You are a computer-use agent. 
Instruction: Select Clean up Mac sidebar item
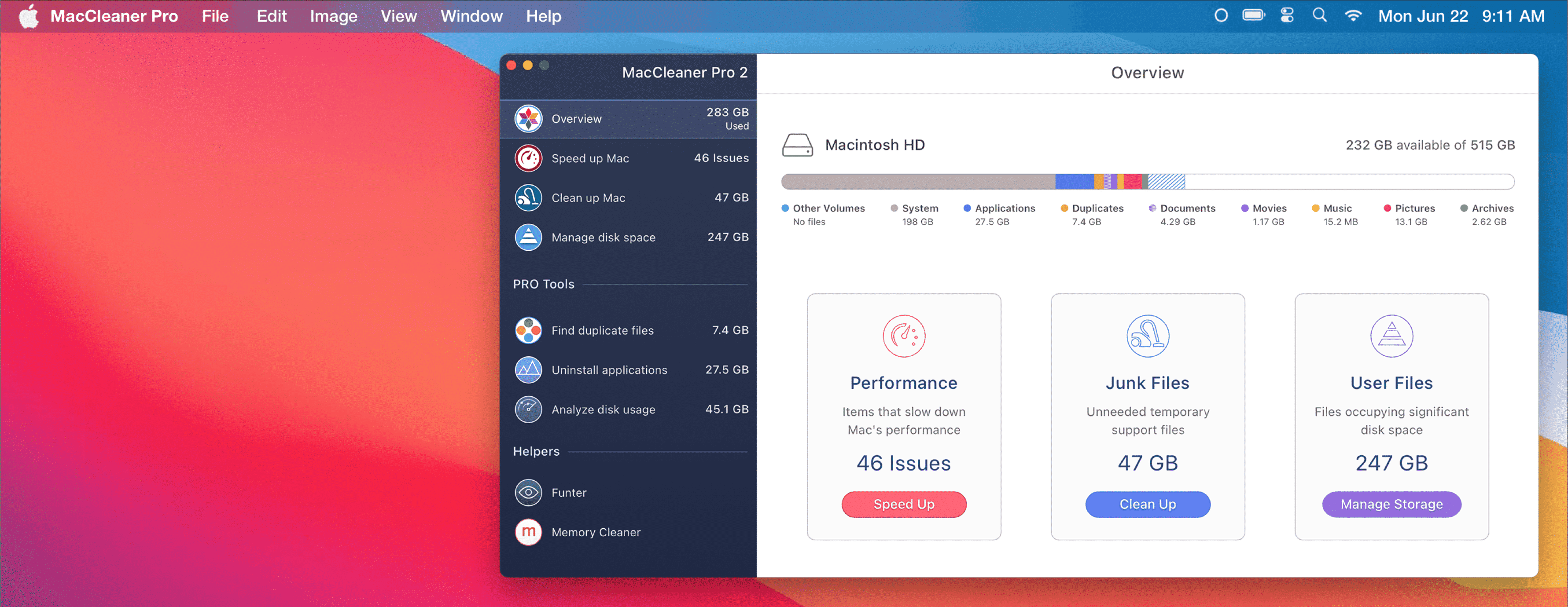click(628, 197)
